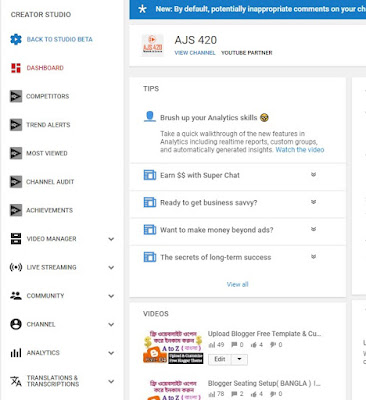Expand the Live Streaming menu chevron

(x=111, y=267)
